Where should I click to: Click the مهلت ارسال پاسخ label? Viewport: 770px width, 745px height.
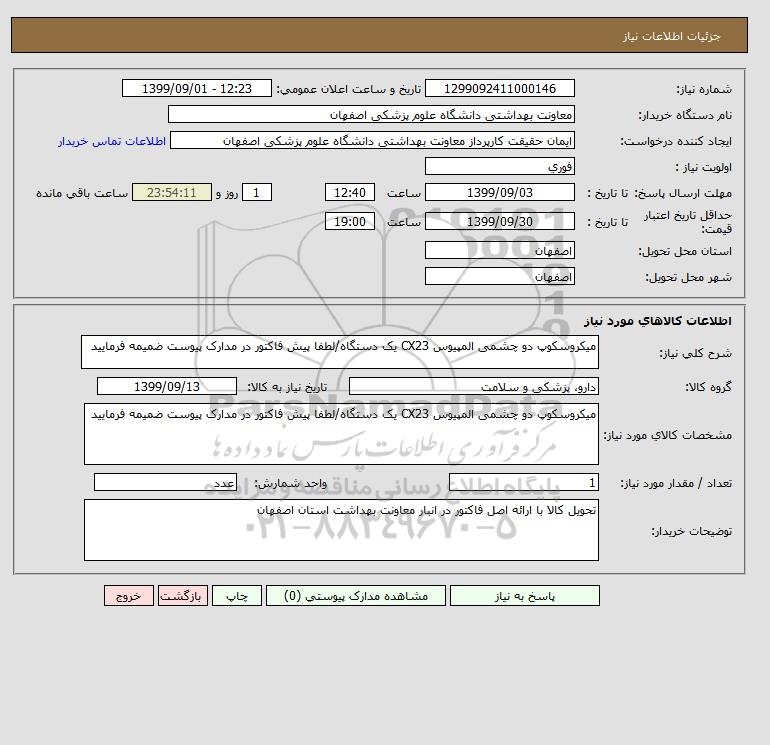[683, 193]
